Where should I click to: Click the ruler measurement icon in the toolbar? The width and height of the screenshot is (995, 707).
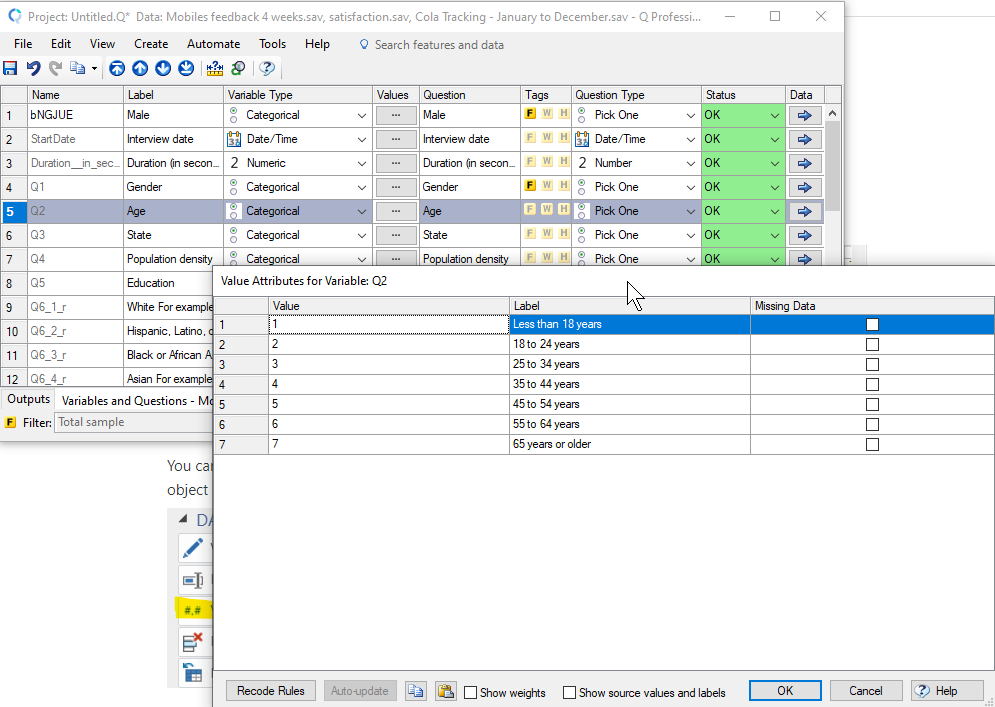click(x=215, y=68)
